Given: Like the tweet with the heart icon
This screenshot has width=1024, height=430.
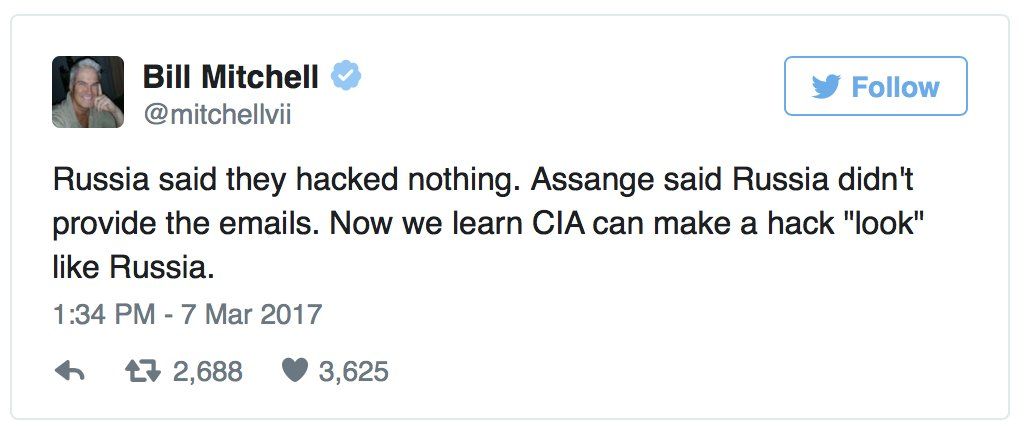Looking at the screenshot, I should pyautogui.click(x=293, y=372).
